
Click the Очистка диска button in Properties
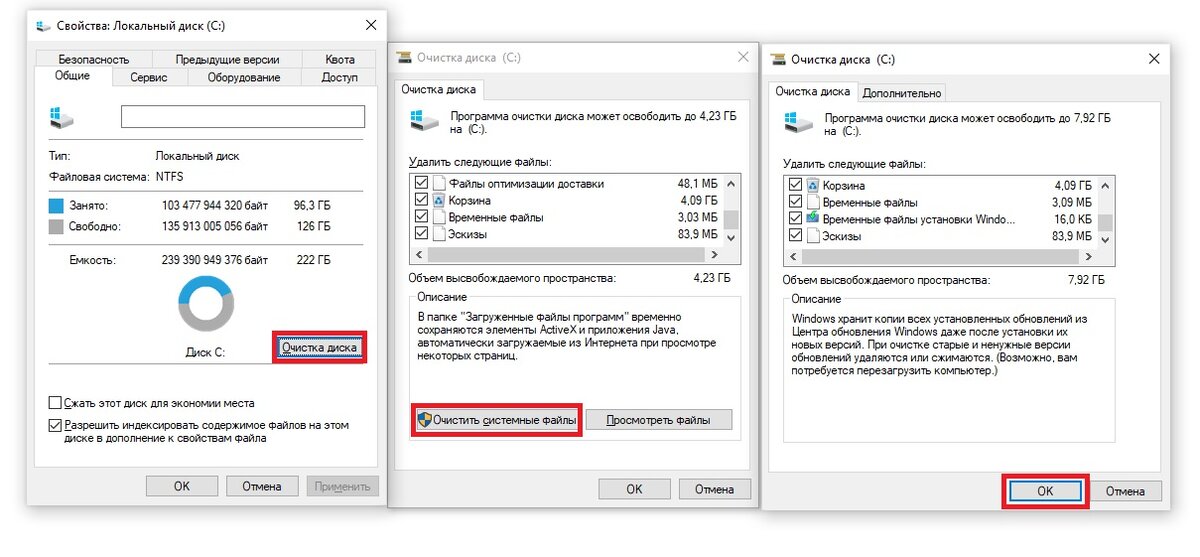tap(319, 348)
